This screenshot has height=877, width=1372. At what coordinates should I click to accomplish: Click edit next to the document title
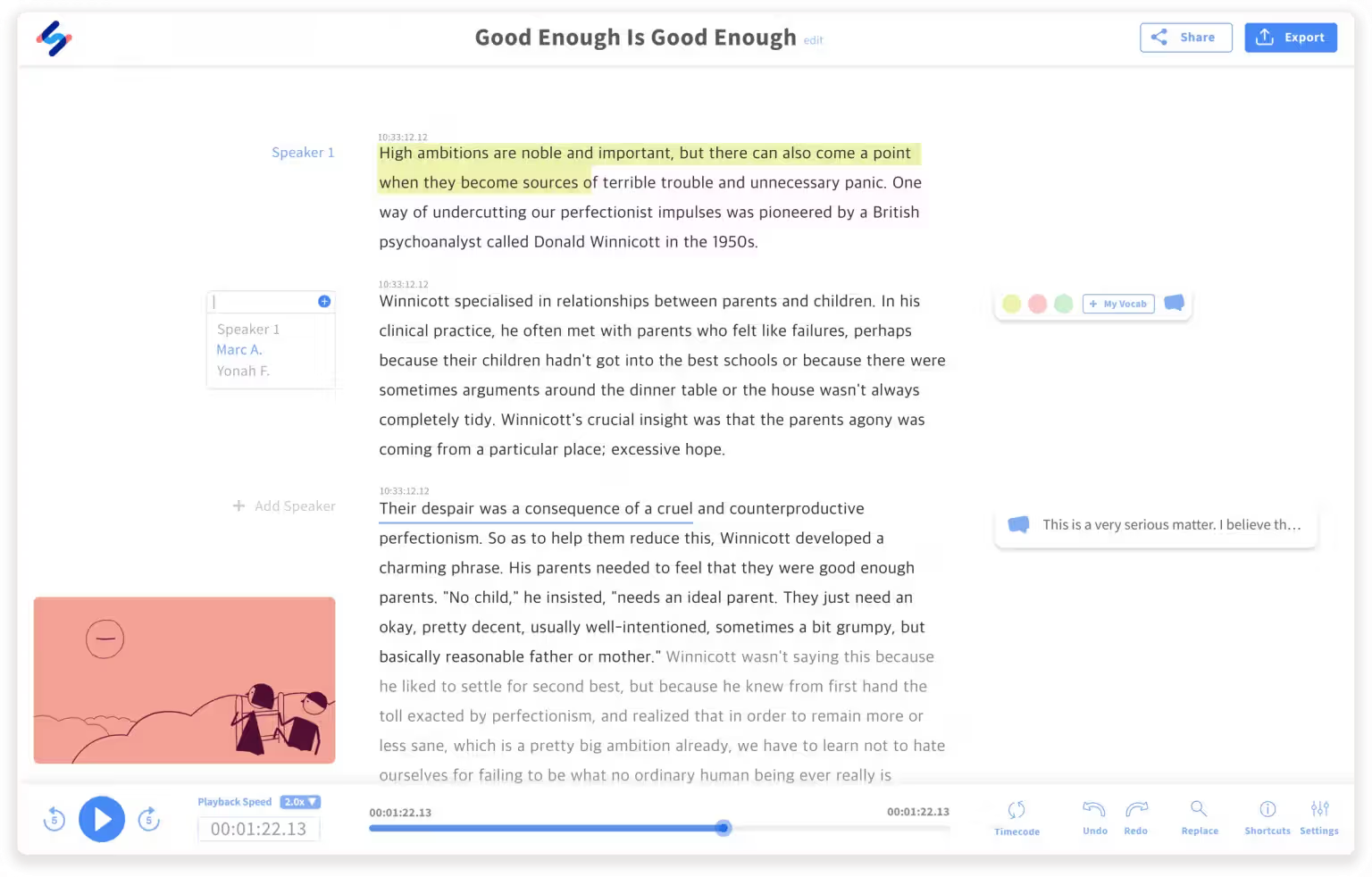tap(813, 40)
